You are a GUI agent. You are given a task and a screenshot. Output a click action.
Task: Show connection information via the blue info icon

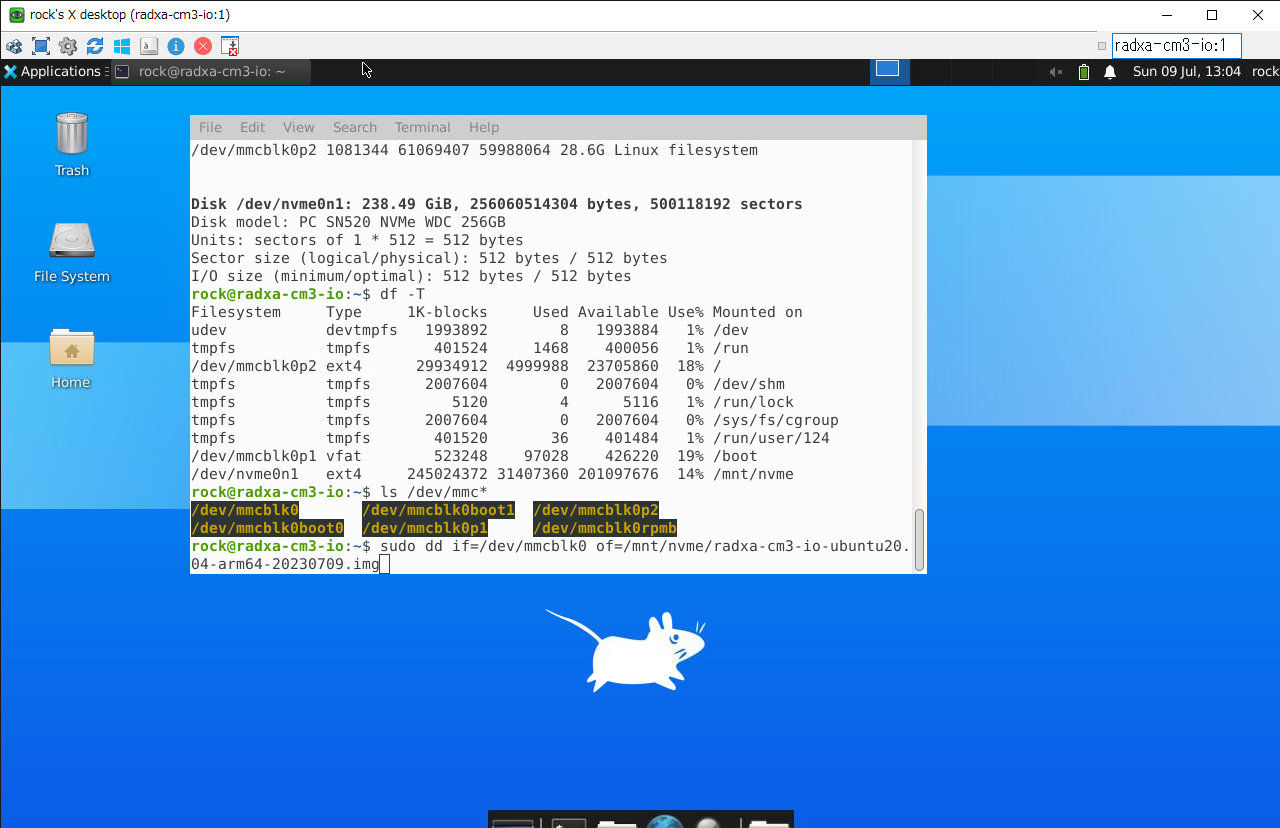click(176, 46)
